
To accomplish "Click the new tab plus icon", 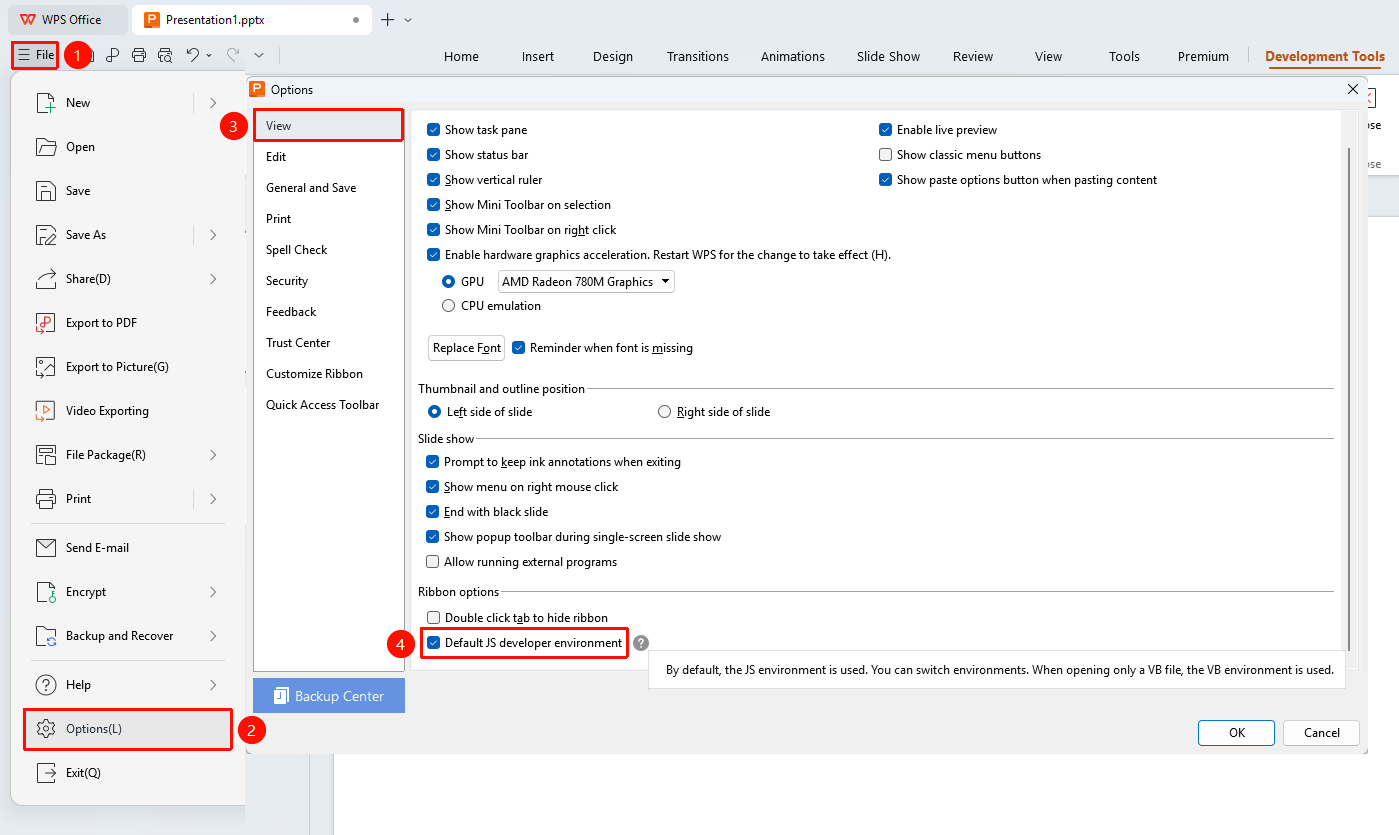I will 388,19.
